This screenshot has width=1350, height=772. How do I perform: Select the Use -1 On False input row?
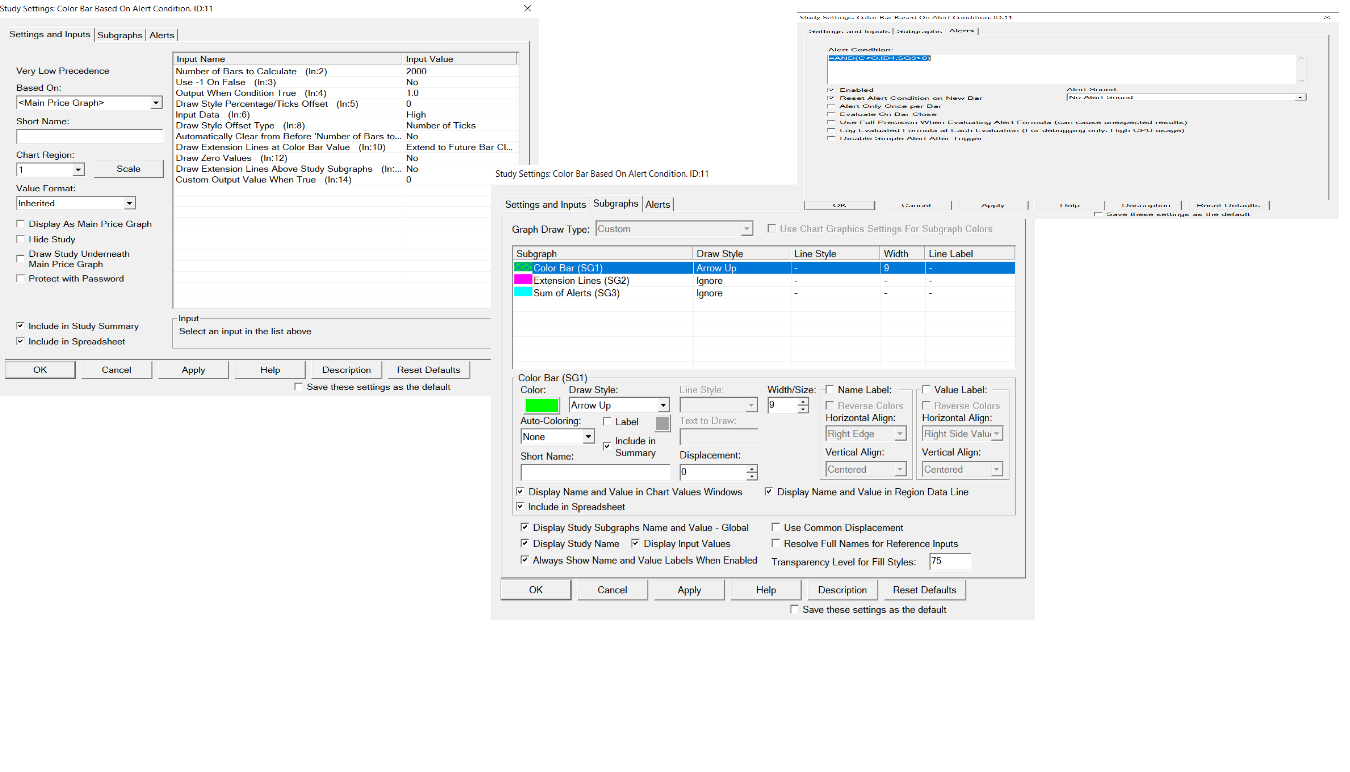346,82
